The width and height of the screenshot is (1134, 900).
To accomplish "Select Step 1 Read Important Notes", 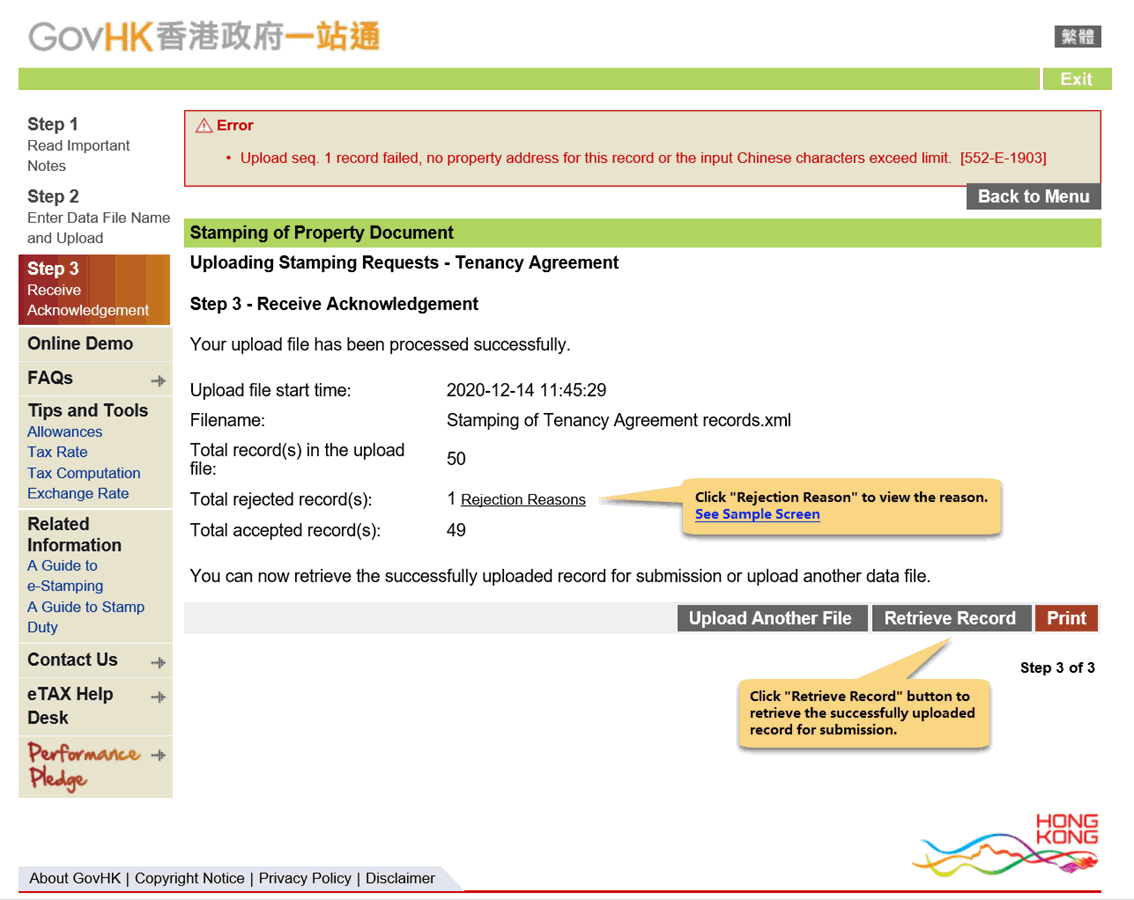I will tap(79, 145).
